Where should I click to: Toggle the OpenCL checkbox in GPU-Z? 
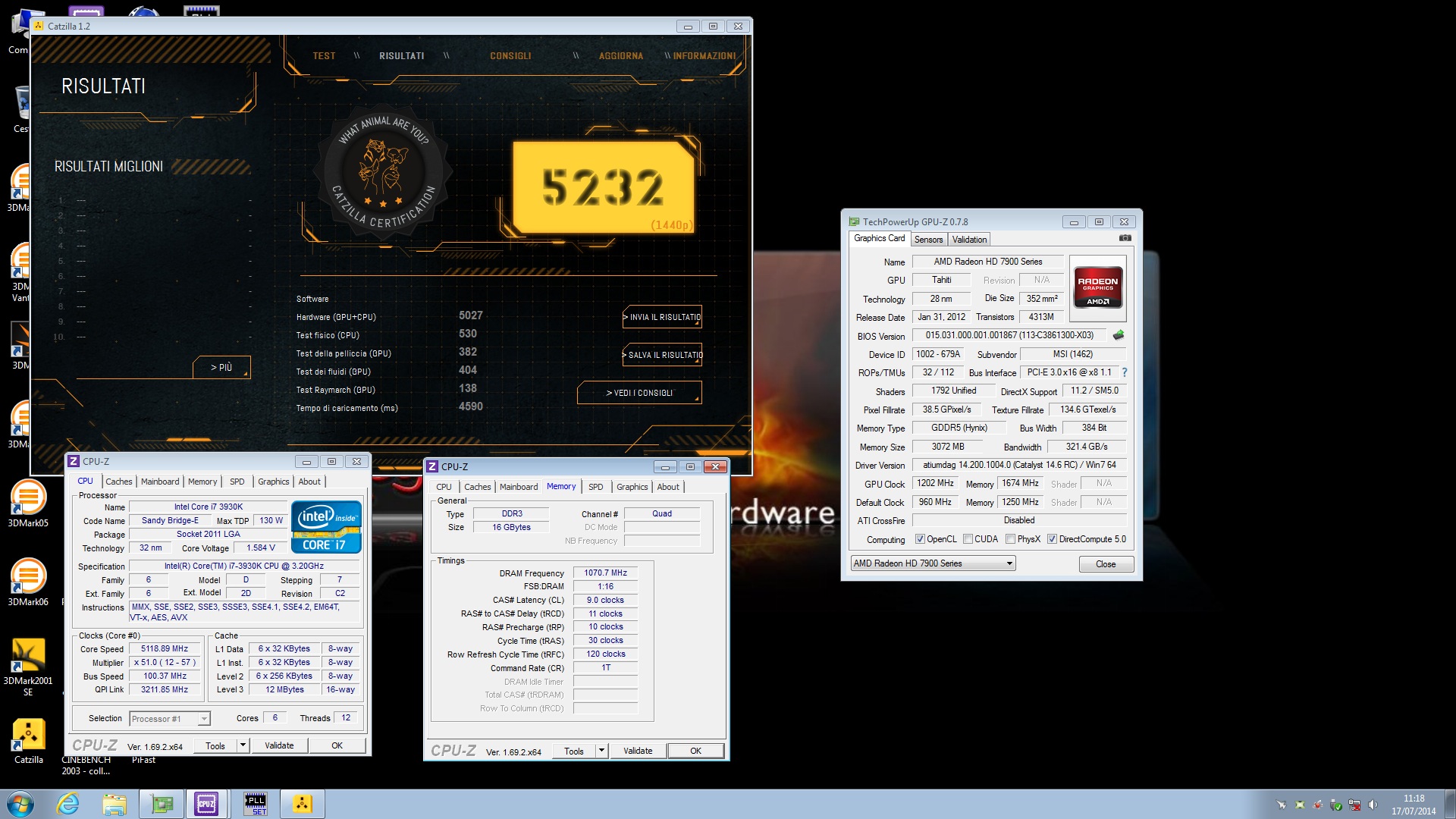click(920, 539)
